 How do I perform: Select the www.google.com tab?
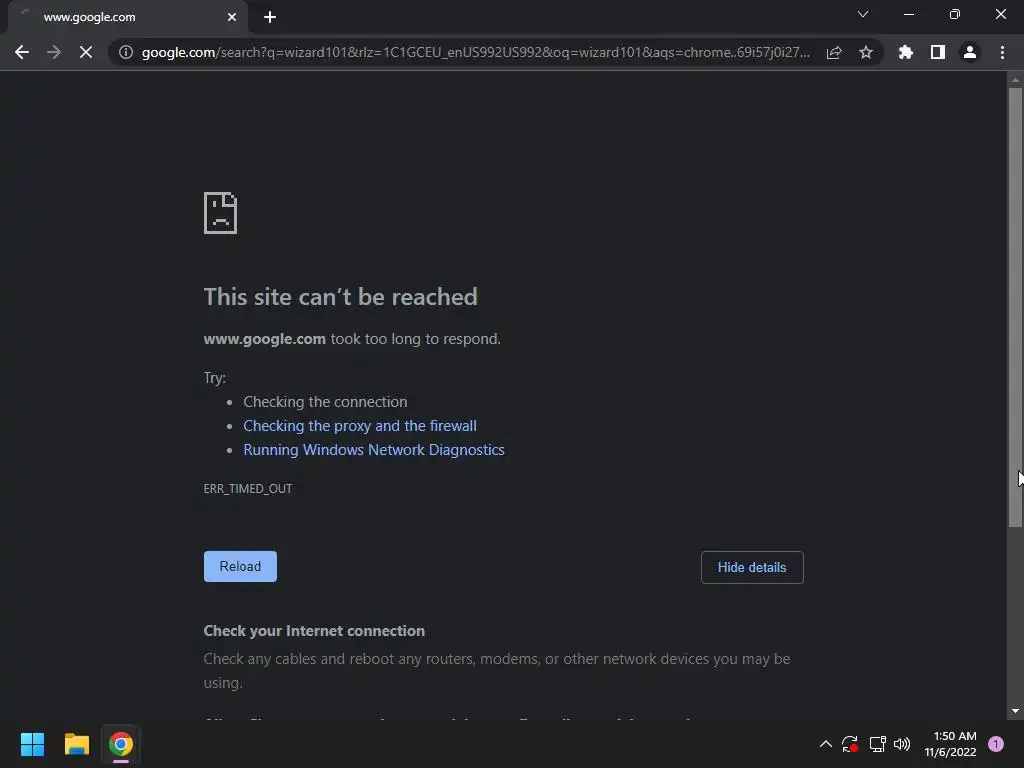[128, 17]
